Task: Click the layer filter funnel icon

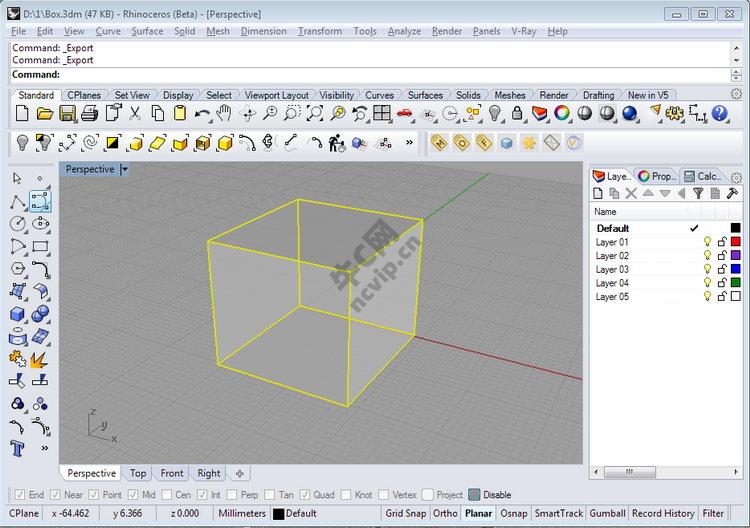Action: pos(698,193)
